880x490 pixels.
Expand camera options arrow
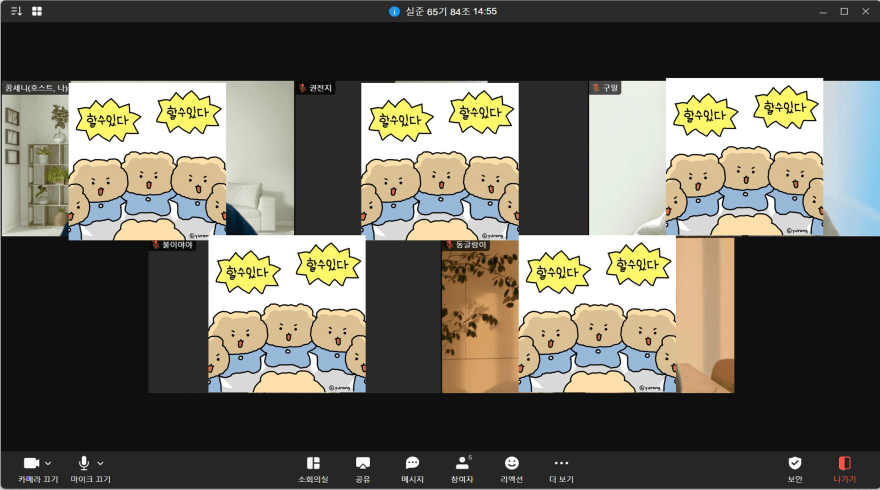48,464
